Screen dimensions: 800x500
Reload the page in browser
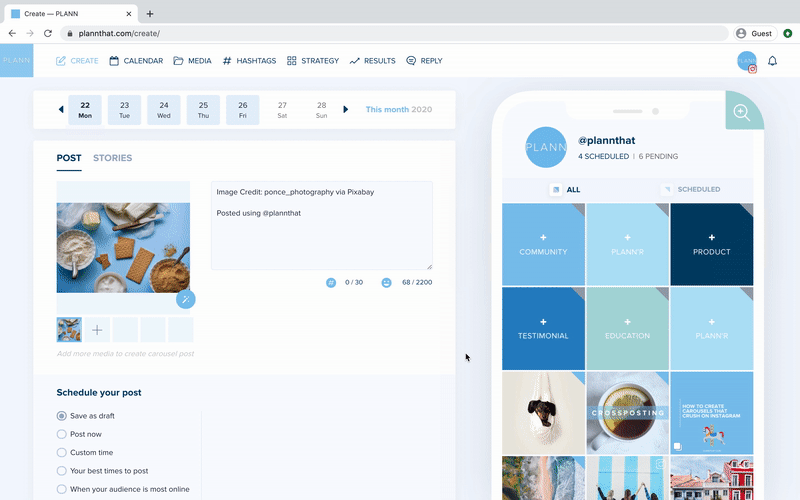(x=48, y=33)
